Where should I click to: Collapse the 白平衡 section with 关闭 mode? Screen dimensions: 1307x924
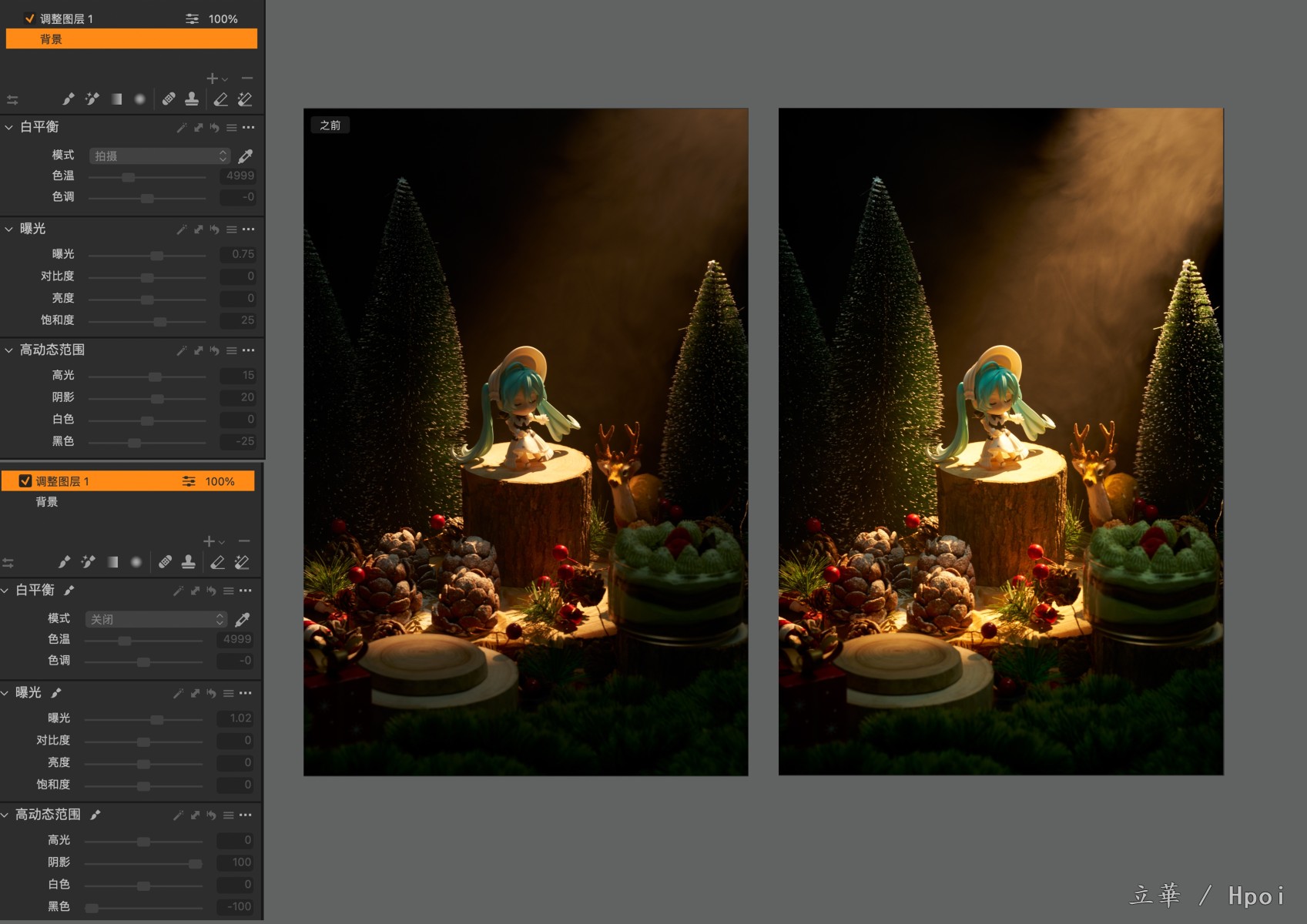click(x=5, y=591)
